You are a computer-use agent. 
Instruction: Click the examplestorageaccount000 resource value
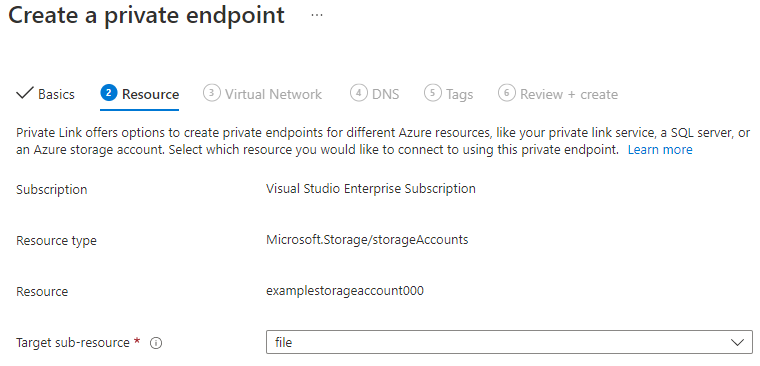tap(345, 291)
